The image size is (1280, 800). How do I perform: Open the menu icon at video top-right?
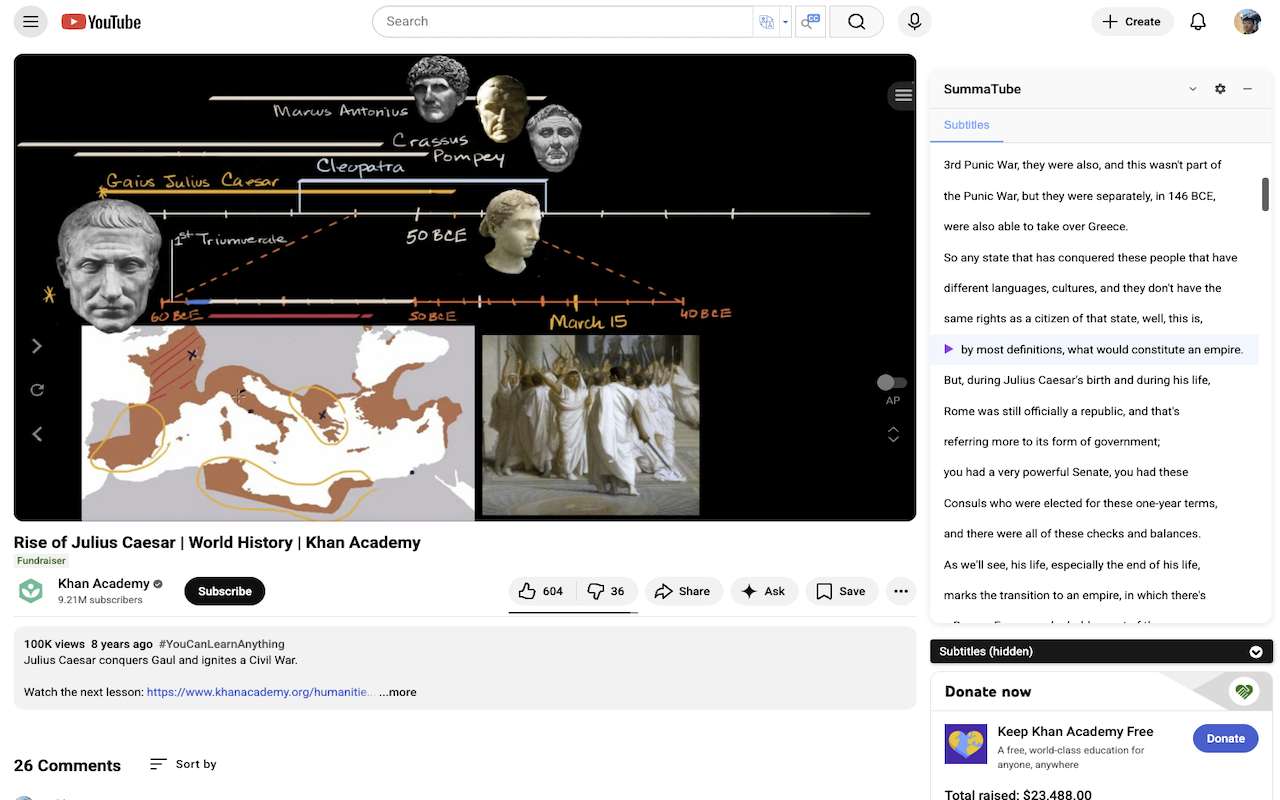(x=903, y=95)
